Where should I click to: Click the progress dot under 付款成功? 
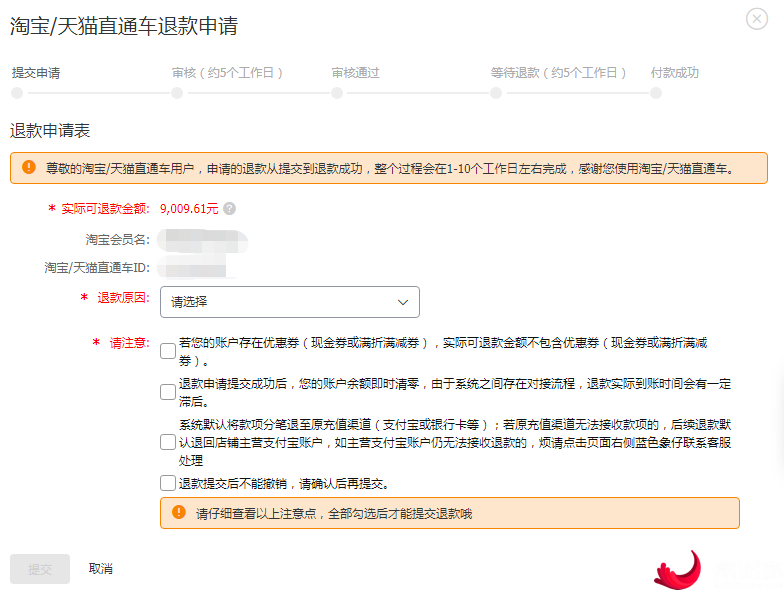click(x=656, y=93)
